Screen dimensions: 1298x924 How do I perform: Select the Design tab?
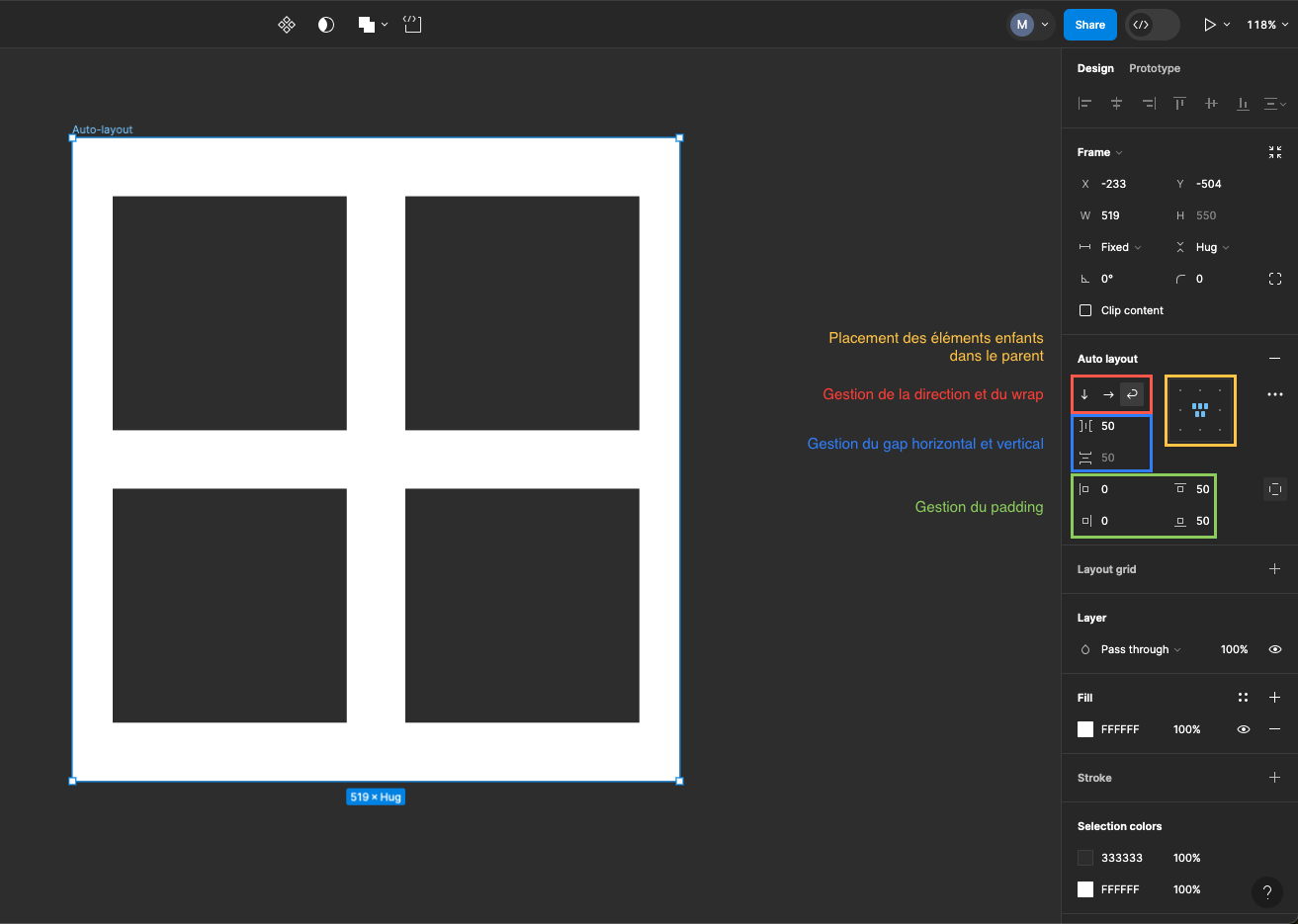(1095, 68)
